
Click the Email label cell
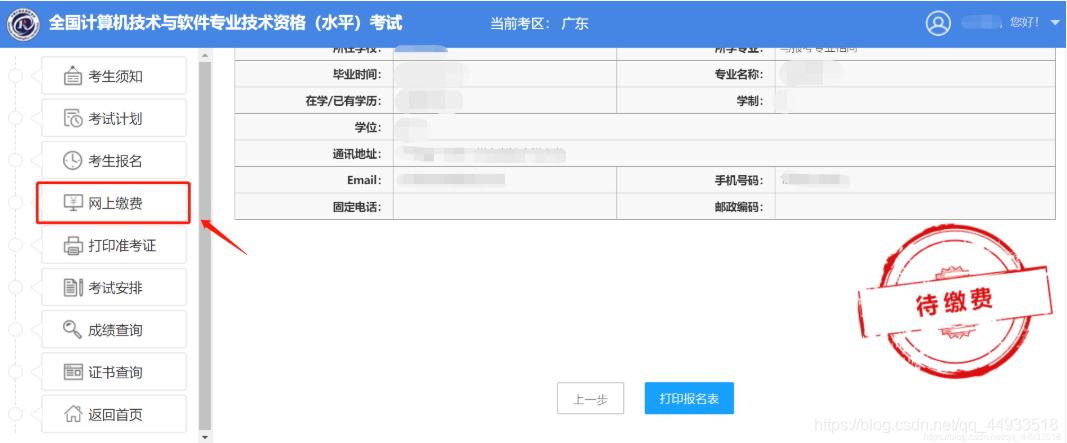(x=314, y=180)
